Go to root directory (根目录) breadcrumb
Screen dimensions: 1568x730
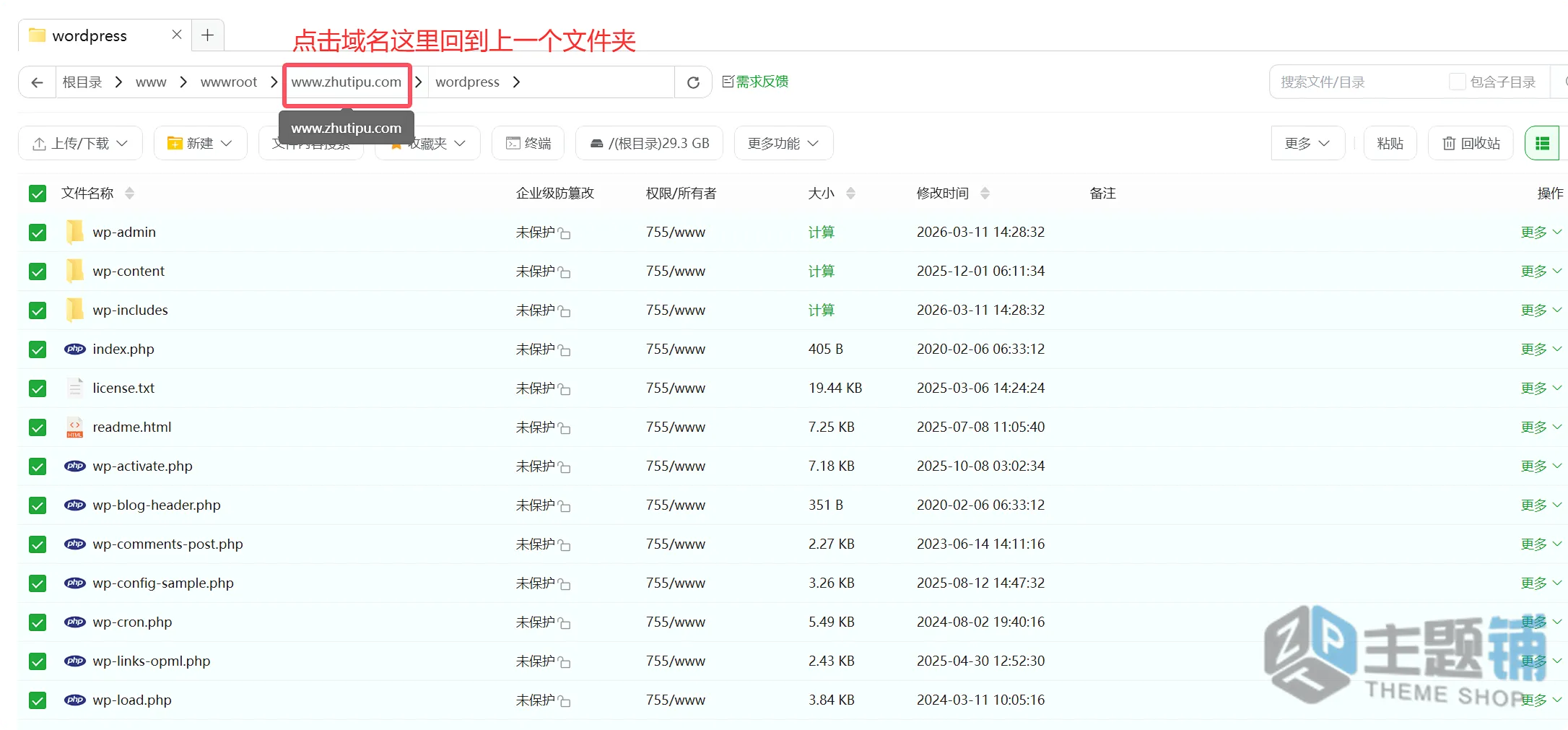82,82
